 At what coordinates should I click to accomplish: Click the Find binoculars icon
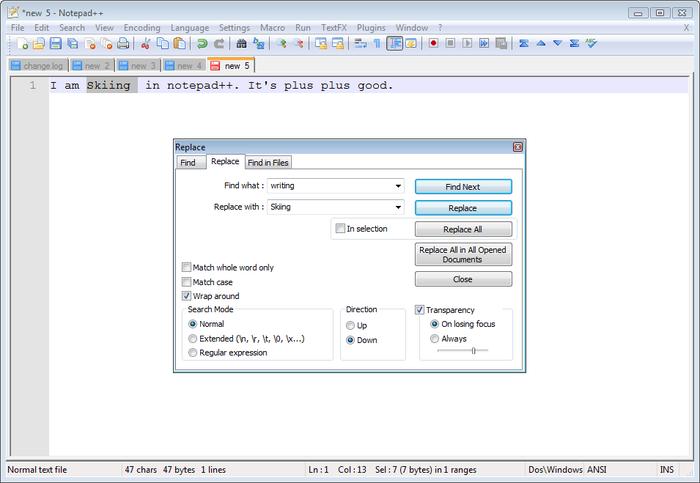coord(242,43)
